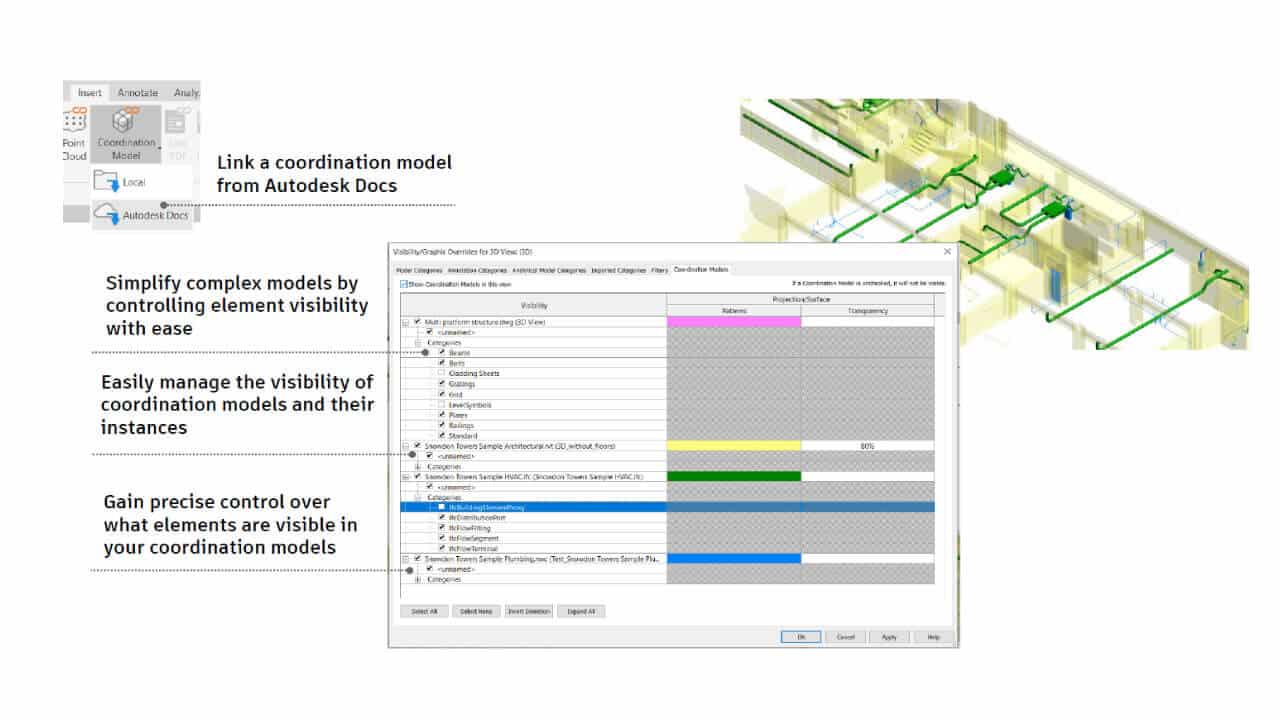Click the Visibility column header
The height and width of the screenshot is (720, 1280).
(x=533, y=305)
